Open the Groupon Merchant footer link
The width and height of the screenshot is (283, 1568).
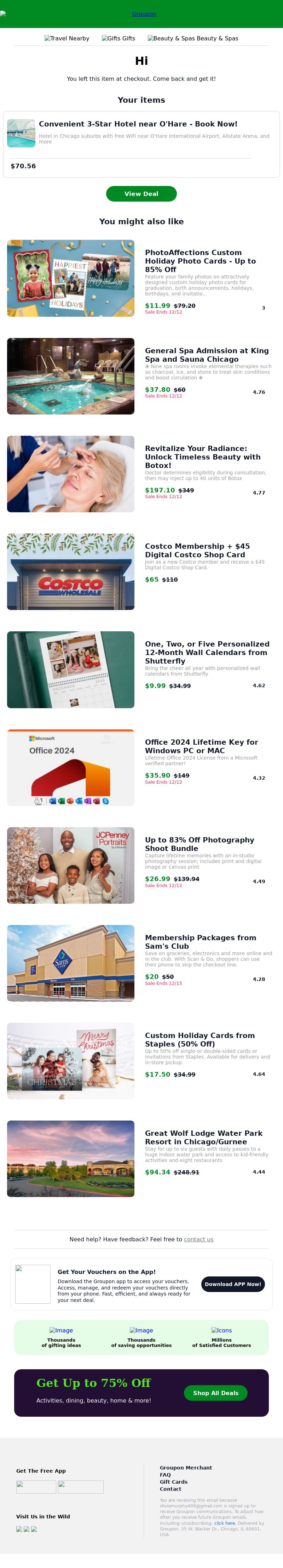tap(186, 1468)
